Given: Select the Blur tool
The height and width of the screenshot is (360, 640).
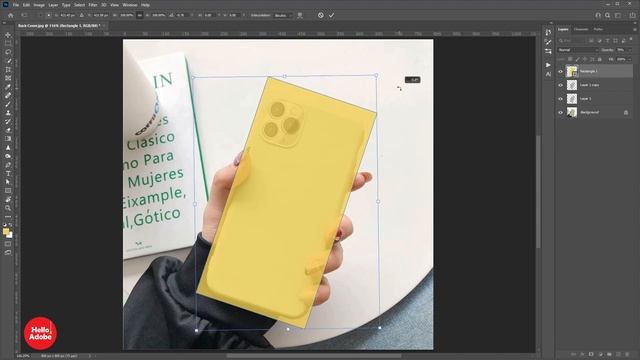Looking at the screenshot, I should [8, 147].
